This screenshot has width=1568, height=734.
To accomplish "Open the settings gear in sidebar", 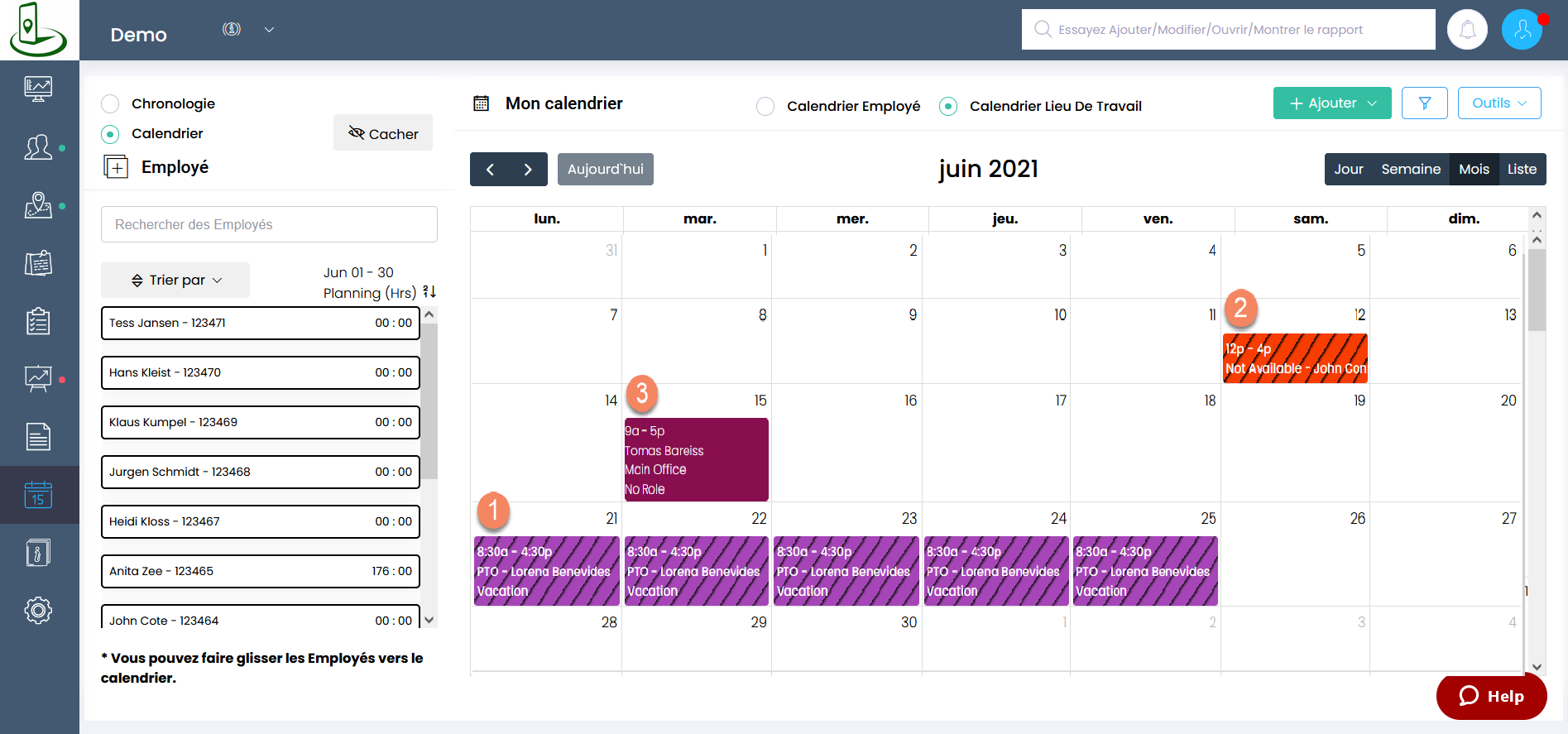I will (38, 611).
